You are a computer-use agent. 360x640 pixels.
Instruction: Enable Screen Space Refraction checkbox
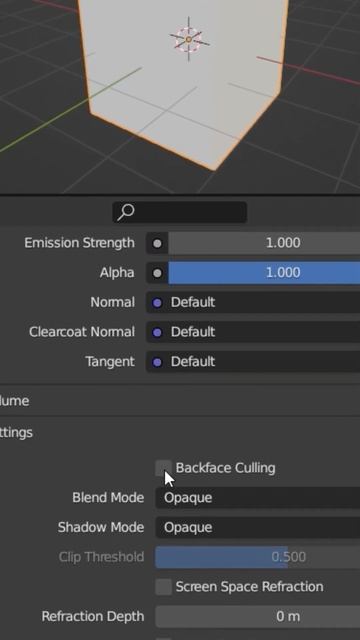(163, 587)
